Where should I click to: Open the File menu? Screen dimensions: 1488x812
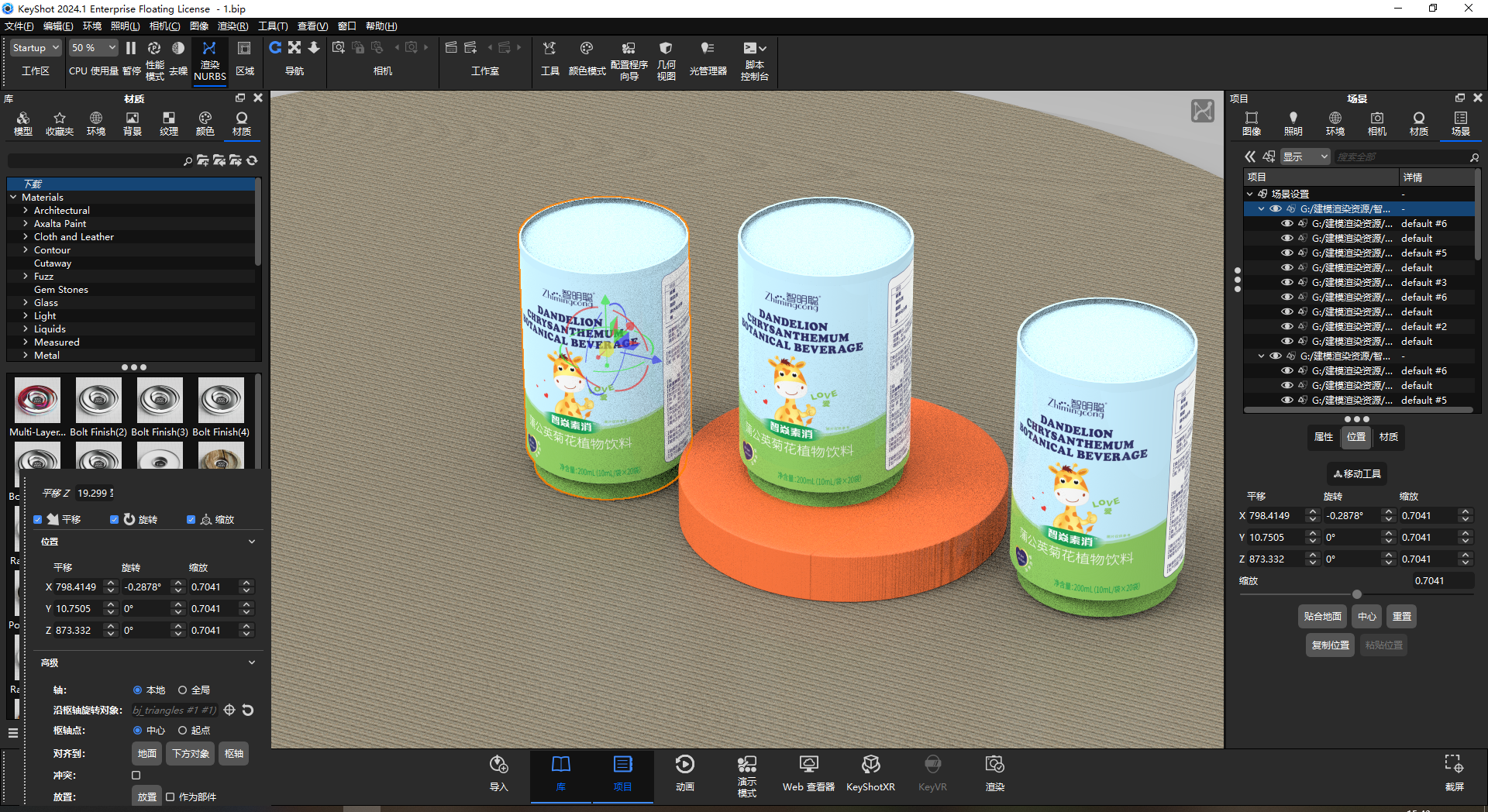[19, 26]
